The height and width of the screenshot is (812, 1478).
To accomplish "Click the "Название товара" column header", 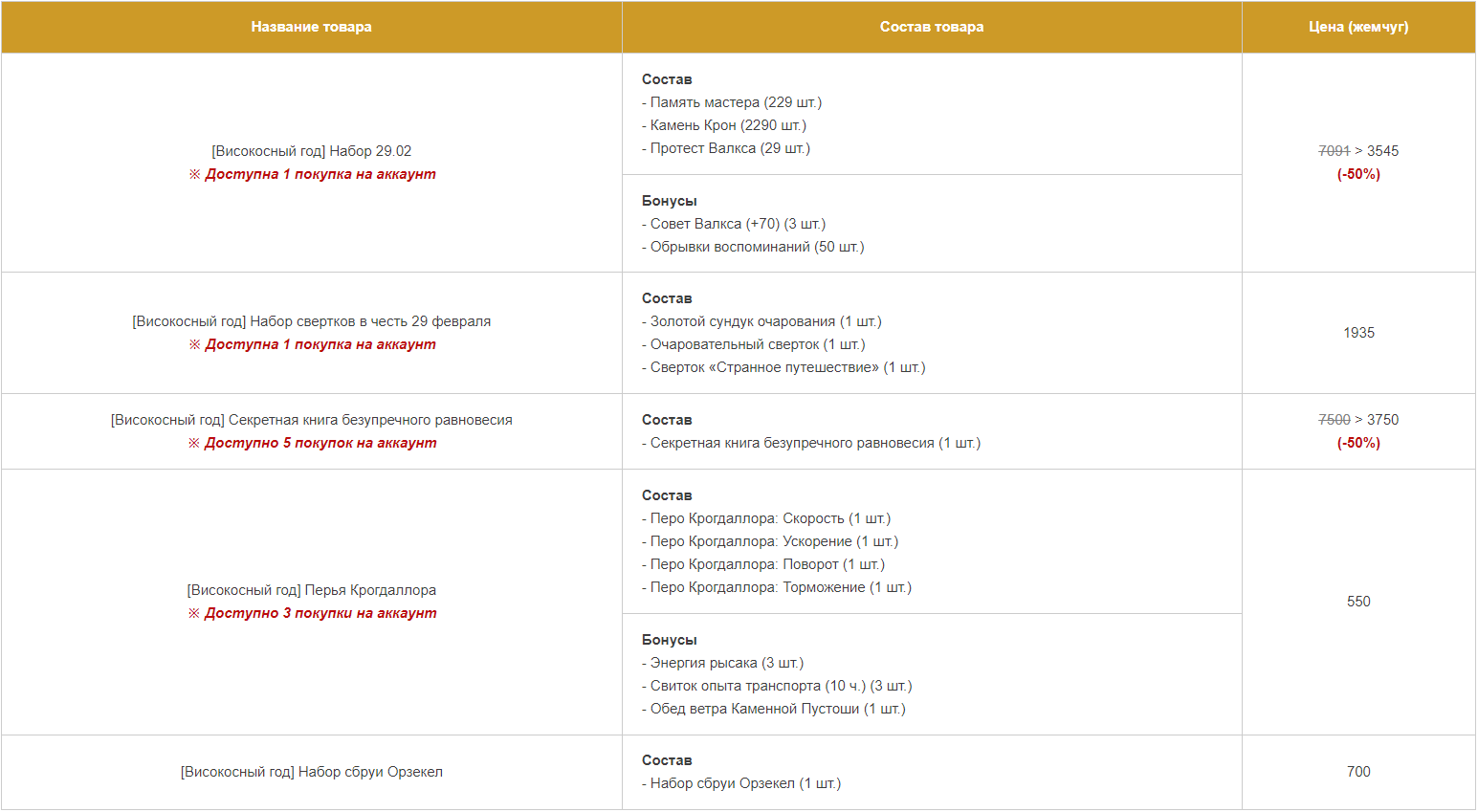I will 311,27.
